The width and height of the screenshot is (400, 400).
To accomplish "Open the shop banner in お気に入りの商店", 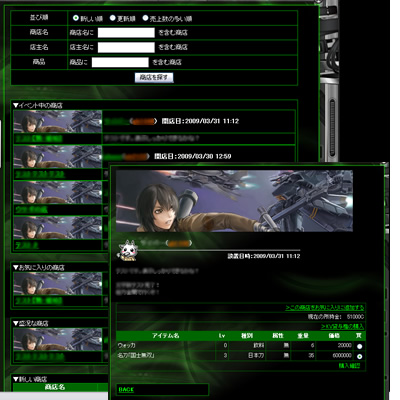I will point(58,284).
